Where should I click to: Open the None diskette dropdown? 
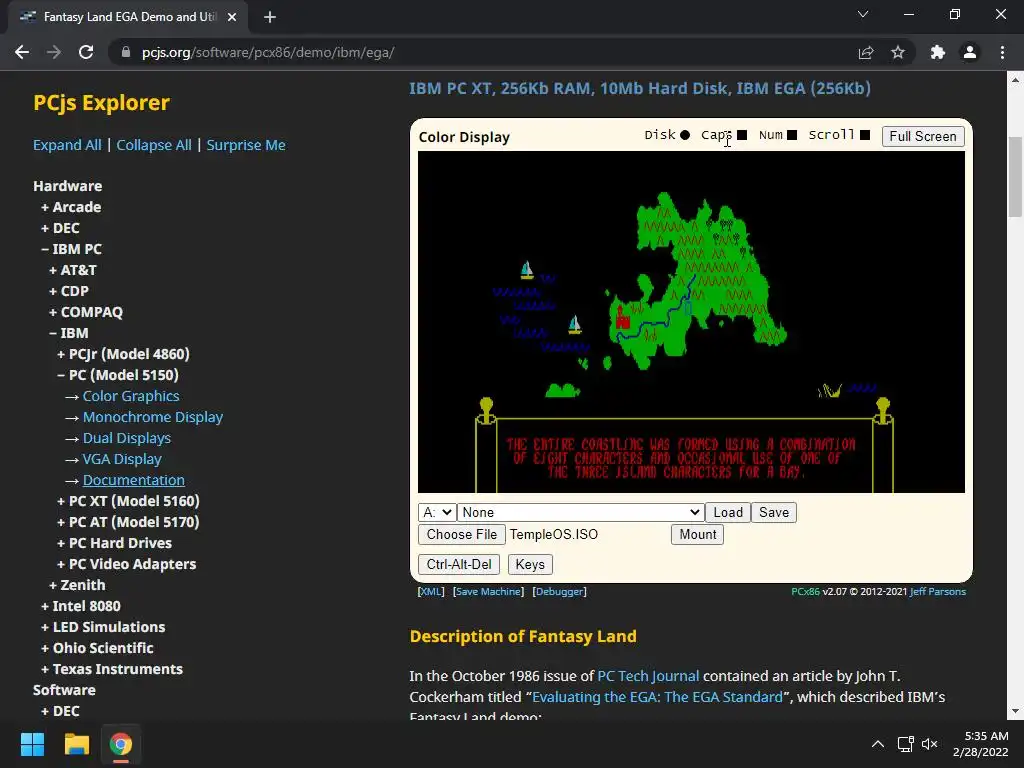pos(580,512)
